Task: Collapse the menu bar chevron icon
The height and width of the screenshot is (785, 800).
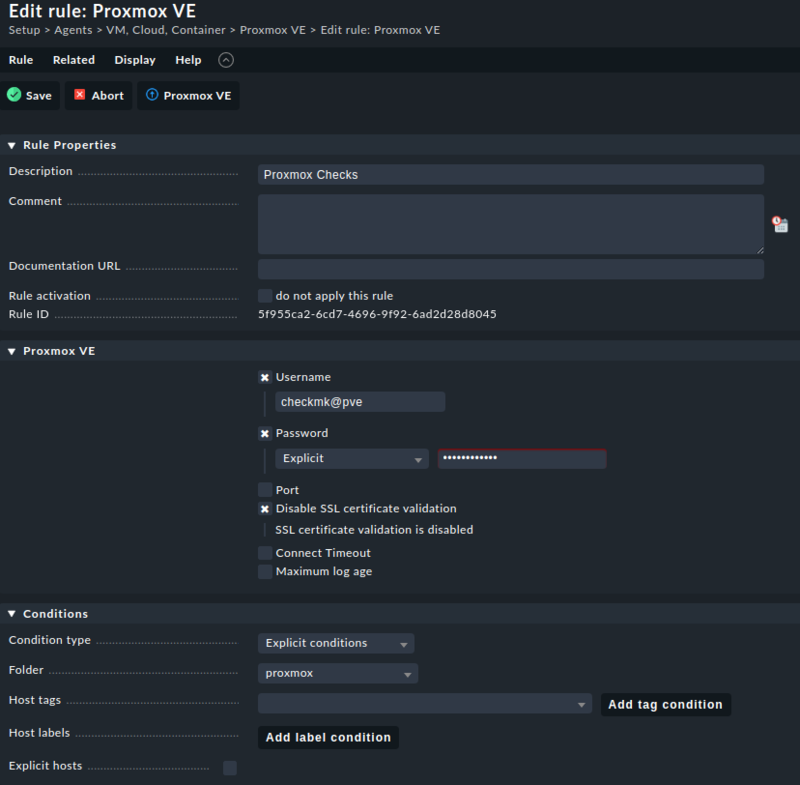Action: pyautogui.click(x=225, y=59)
